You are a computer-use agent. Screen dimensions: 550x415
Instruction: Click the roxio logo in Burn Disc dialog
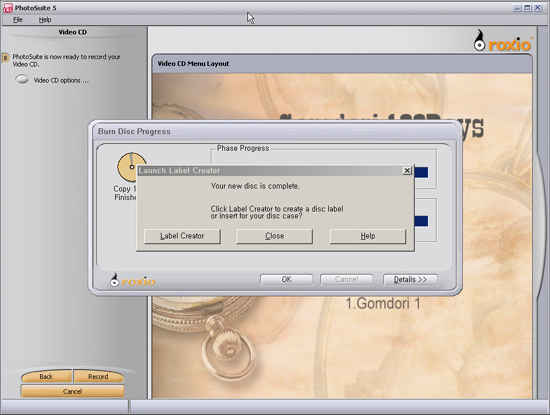coord(133,280)
